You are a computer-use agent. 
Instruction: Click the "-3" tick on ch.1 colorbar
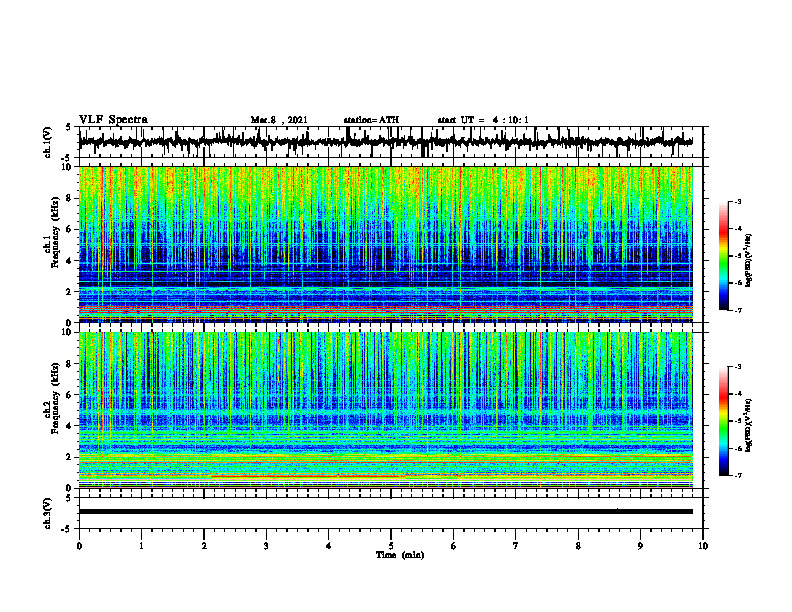738,202
